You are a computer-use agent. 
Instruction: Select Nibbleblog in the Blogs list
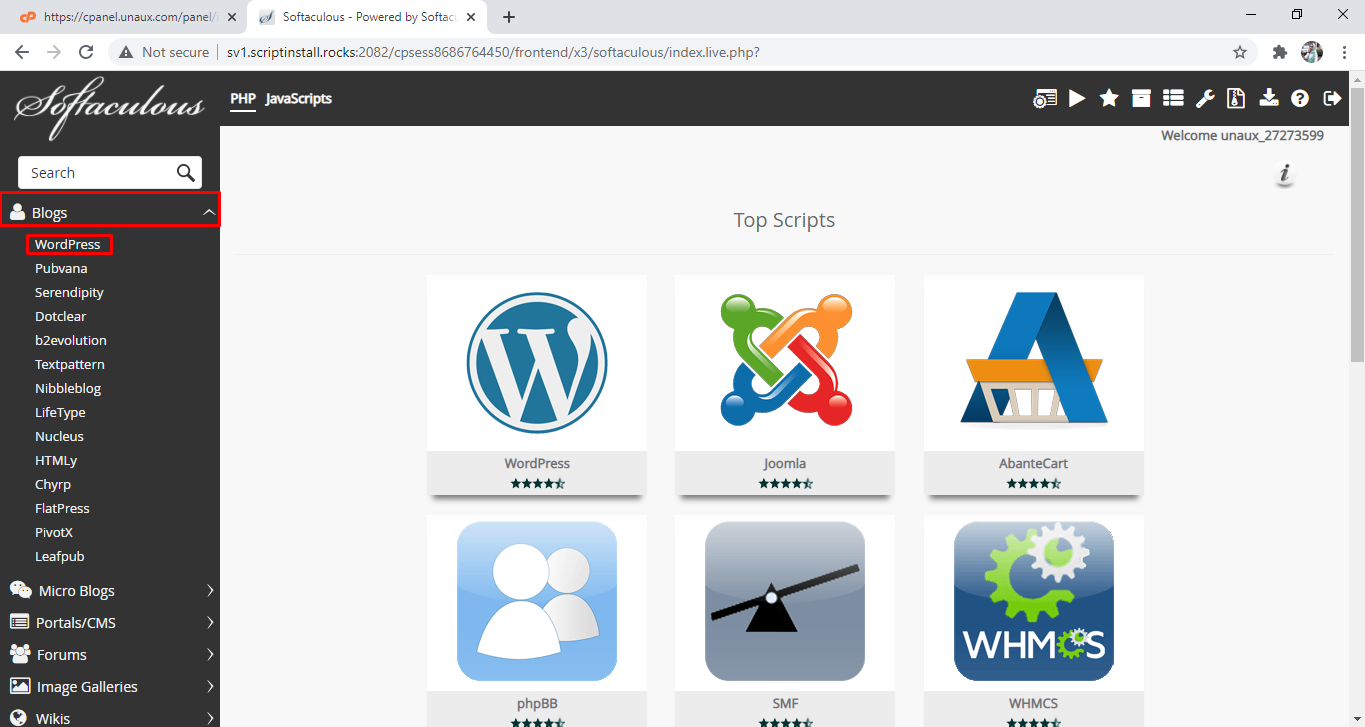click(68, 388)
